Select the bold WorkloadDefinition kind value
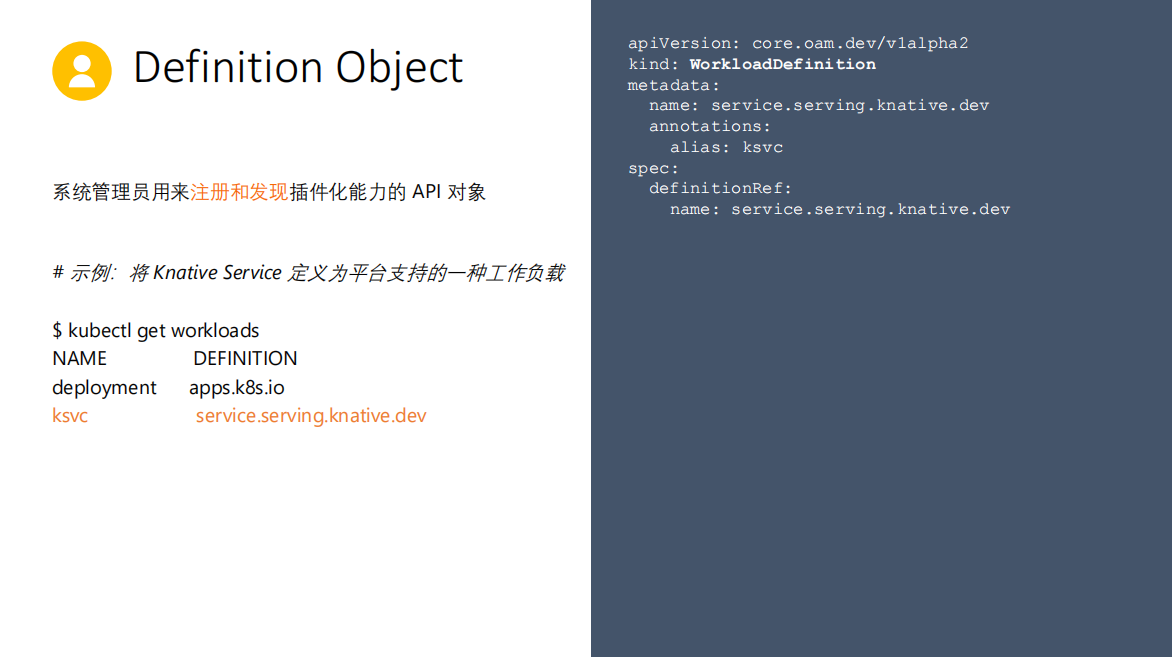Screen dimensions: 1172x657 (x=782, y=64)
